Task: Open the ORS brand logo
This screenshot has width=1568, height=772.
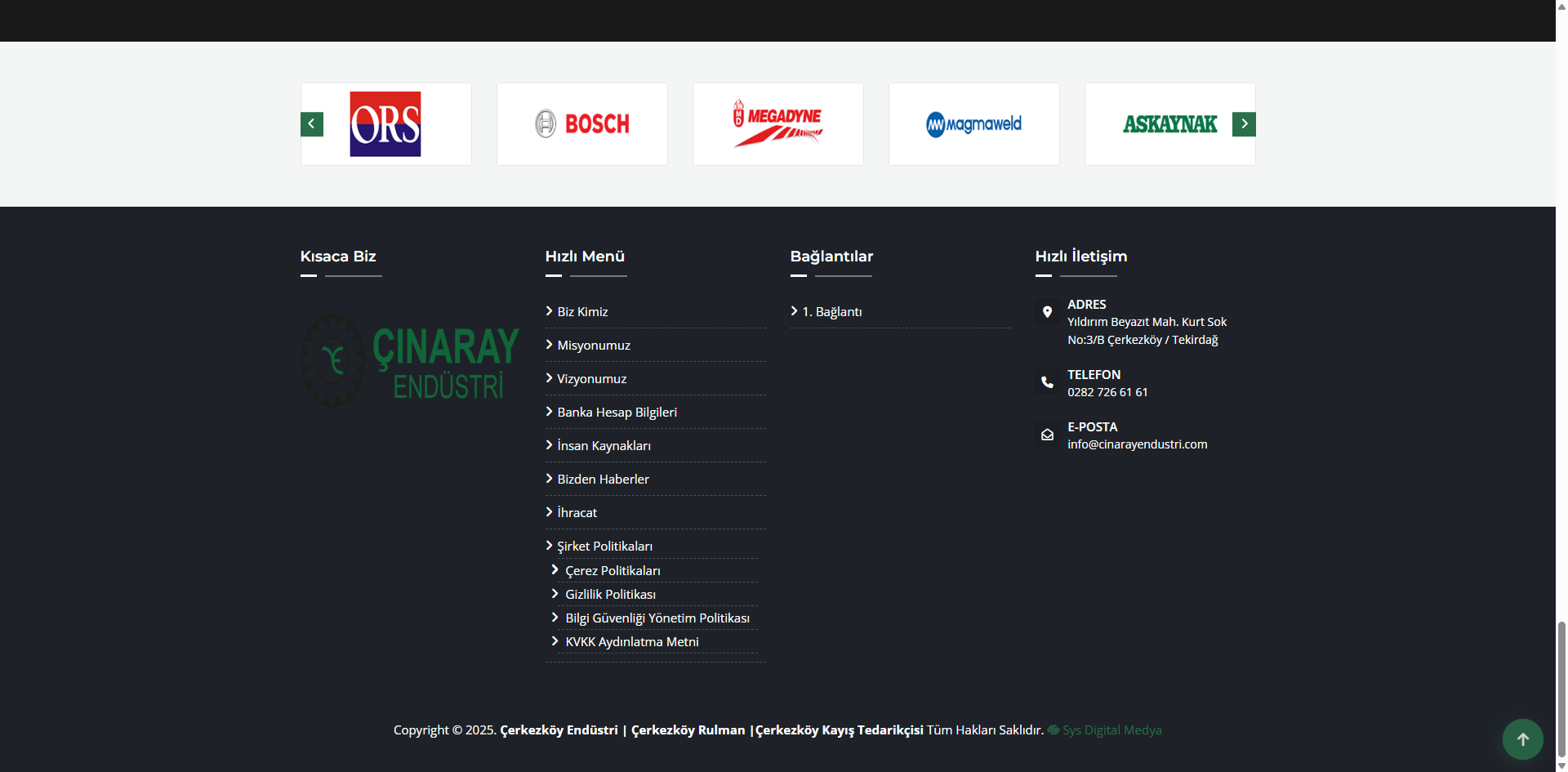Action: point(385,124)
